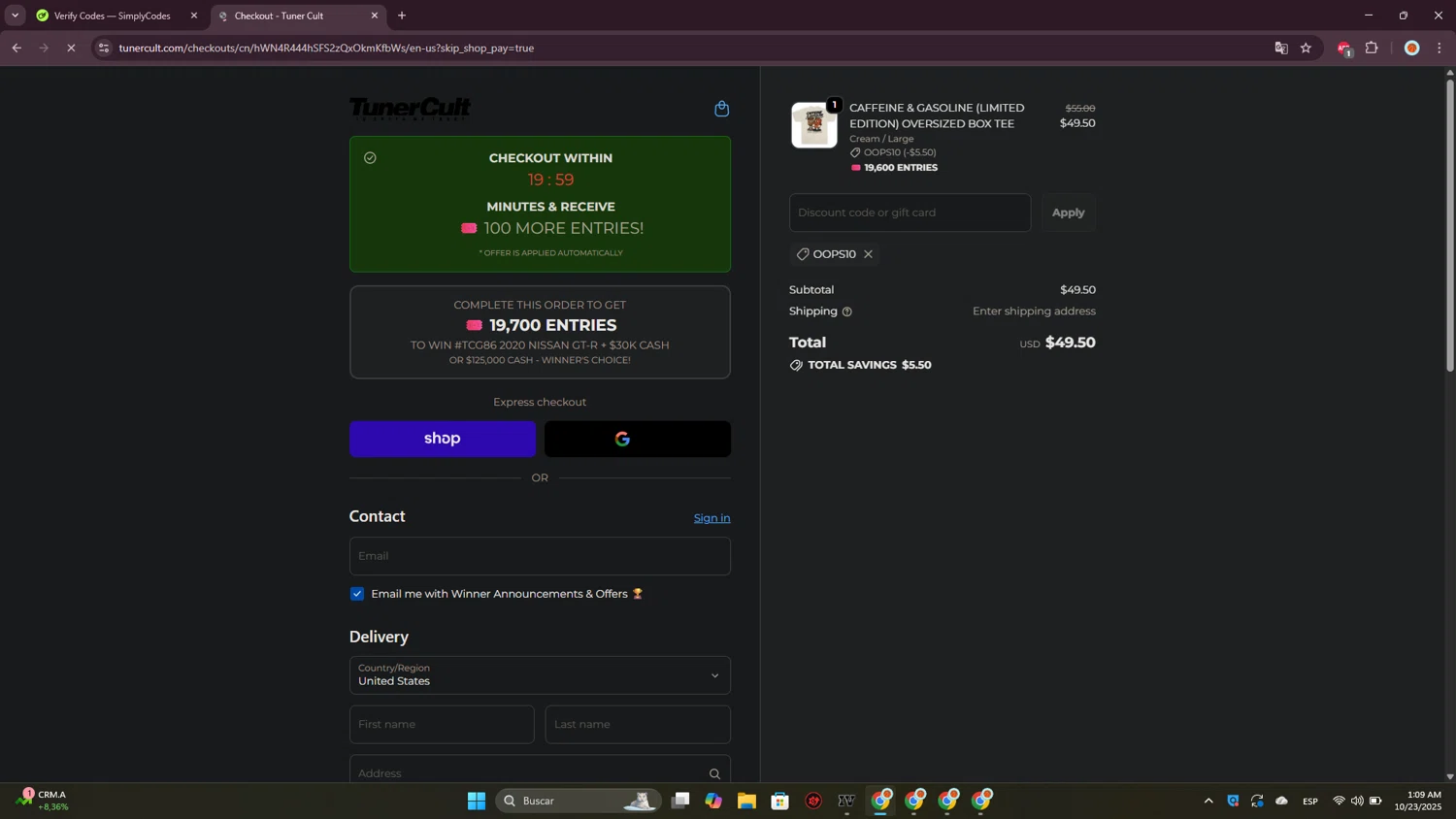Open the translate page icon

pyautogui.click(x=1281, y=48)
